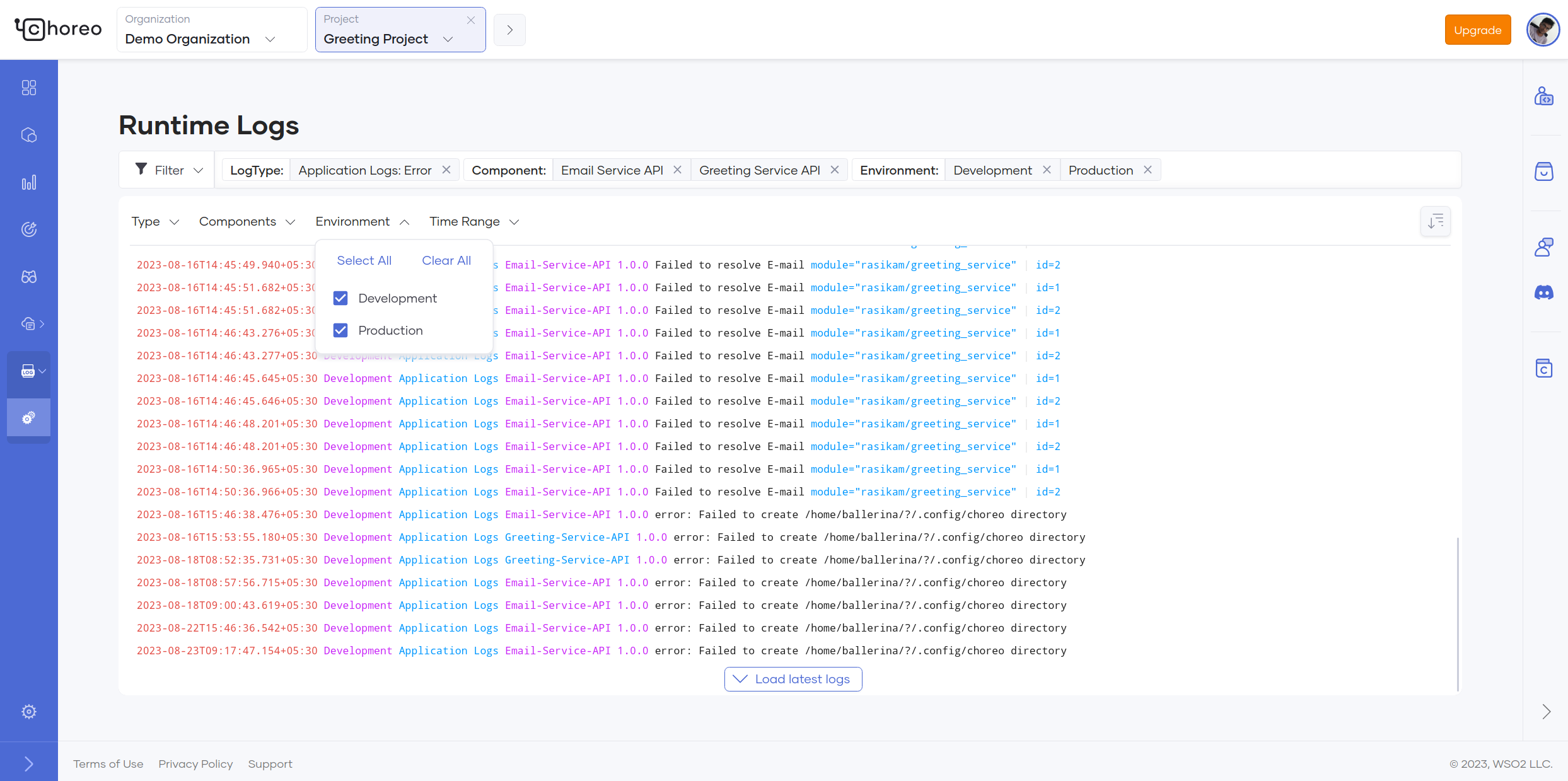Click Select All in Environment menu
The width and height of the screenshot is (1568, 781).
tap(364, 261)
